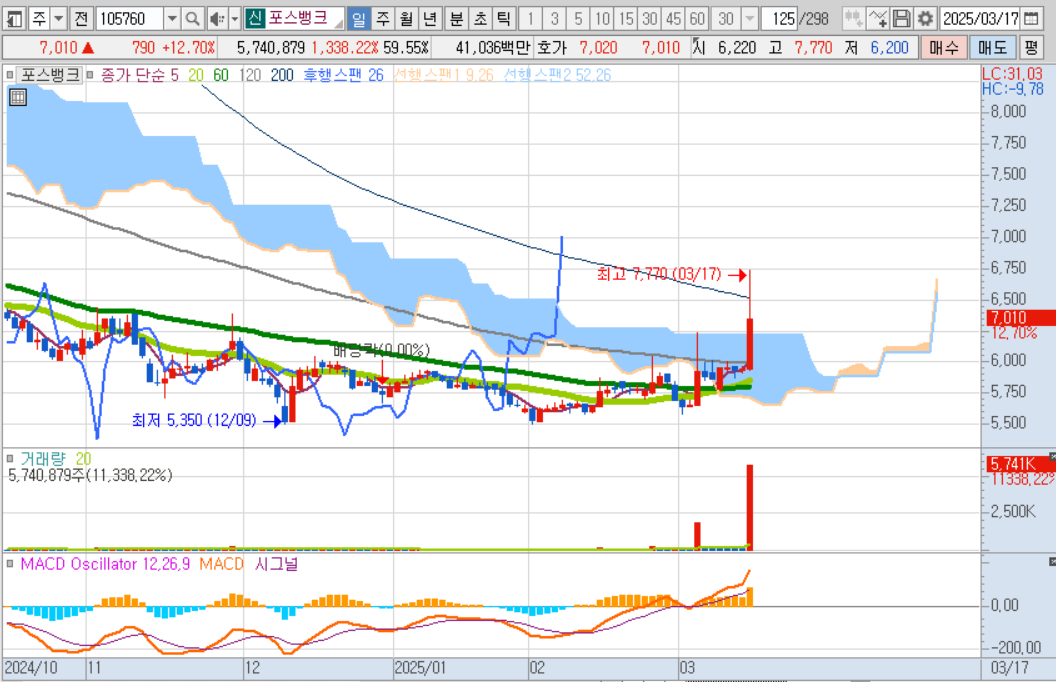Expand the stock code 105760 dropdown
Screen dimensions: 1056x682
[x=172, y=19]
